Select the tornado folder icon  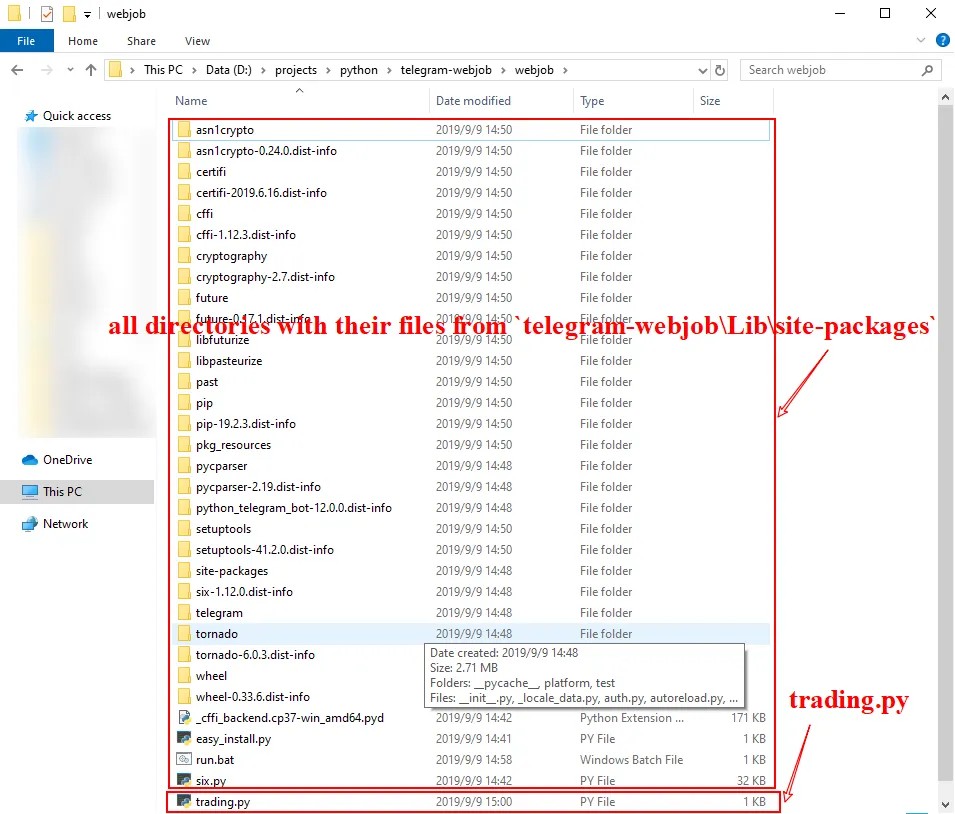(x=184, y=634)
